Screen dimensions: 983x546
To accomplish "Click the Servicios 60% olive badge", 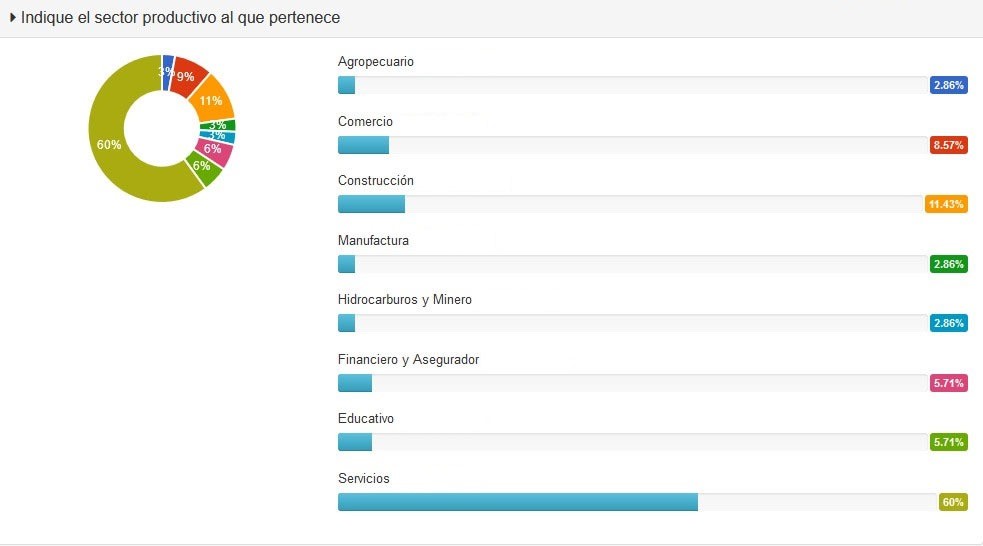I will click(953, 502).
